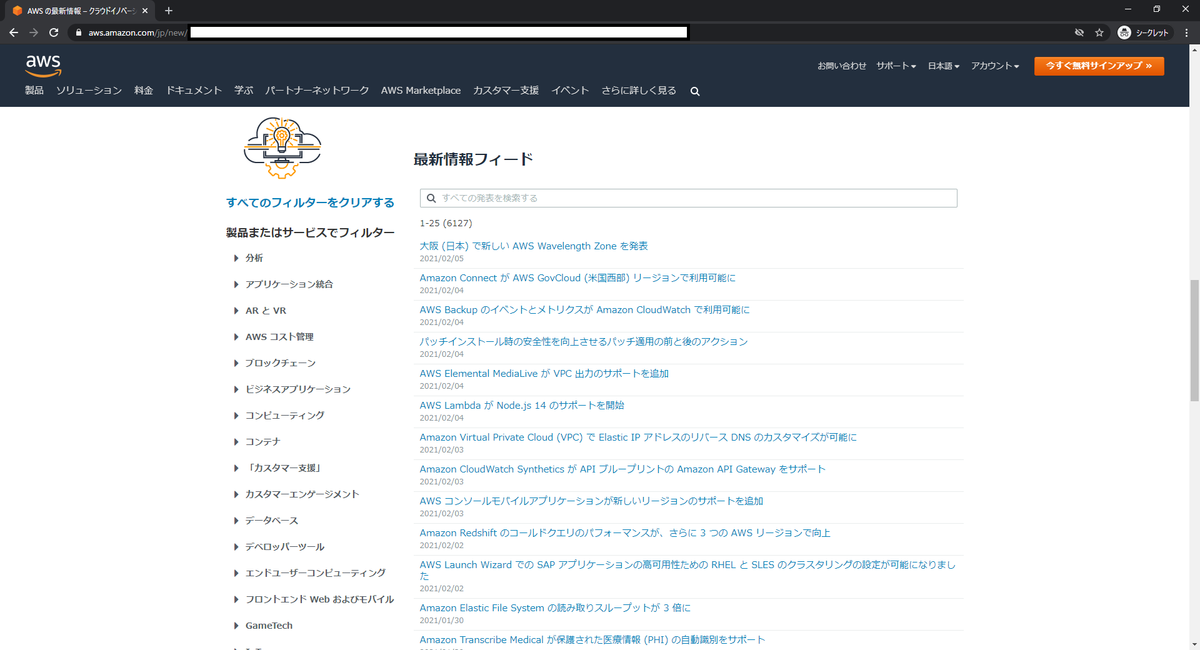
Task: Open the アカウント dropdown
Action: pos(995,66)
